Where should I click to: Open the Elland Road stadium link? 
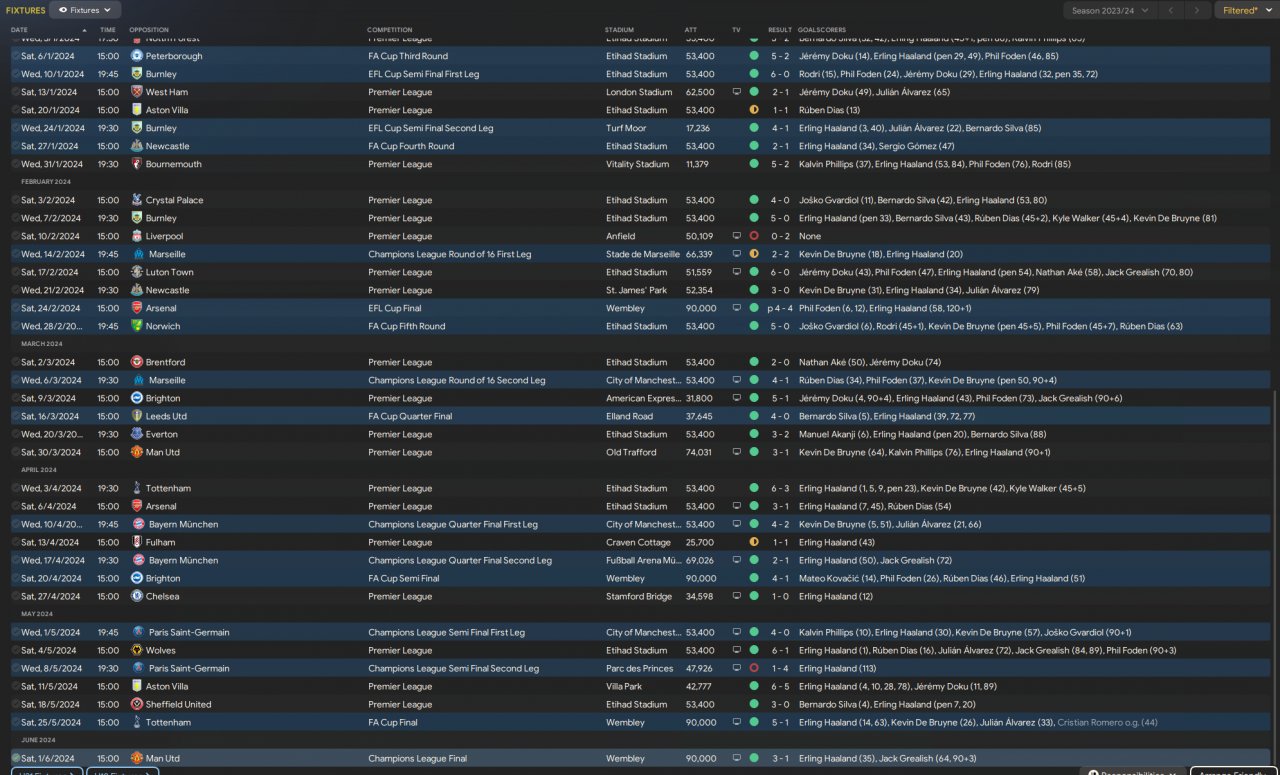(x=629, y=416)
